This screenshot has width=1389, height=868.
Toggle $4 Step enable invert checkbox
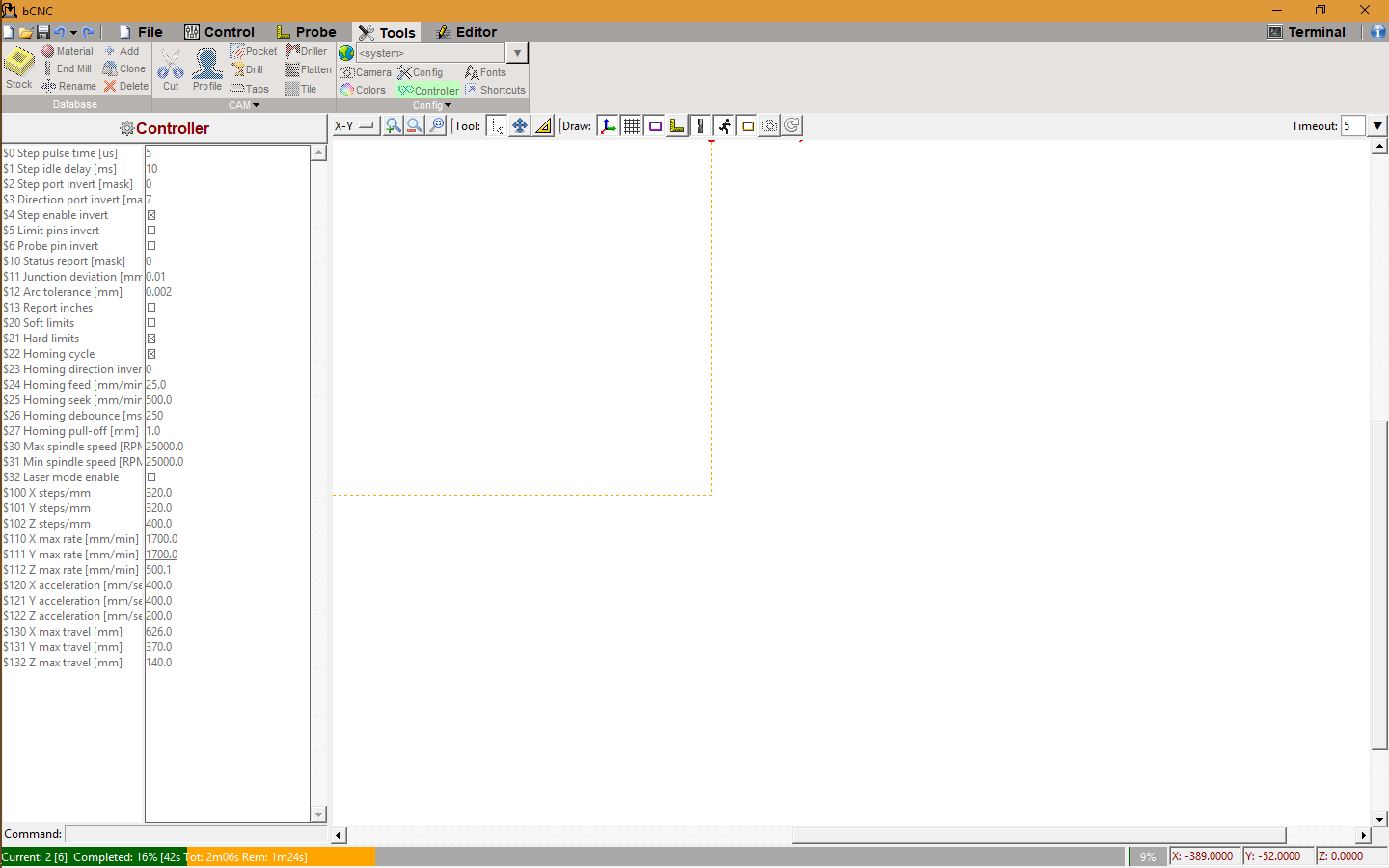pyautogui.click(x=151, y=215)
